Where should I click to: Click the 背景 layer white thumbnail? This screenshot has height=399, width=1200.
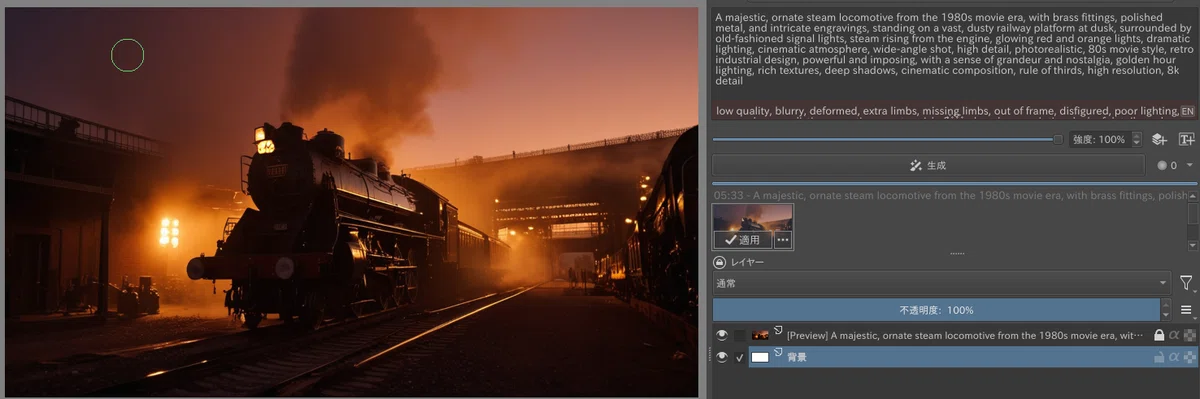[760, 357]
